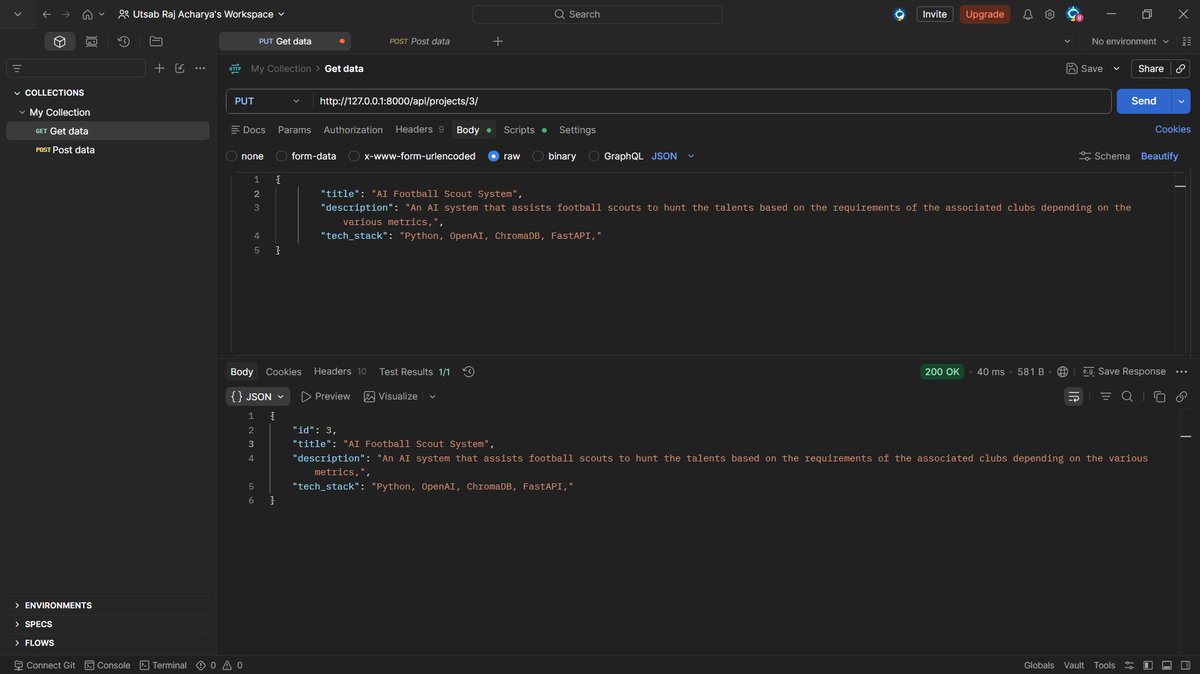This screenshot has height=674, width=1200.
Task: Open the History clock icon in sidebar
Action: coord(124,41)
